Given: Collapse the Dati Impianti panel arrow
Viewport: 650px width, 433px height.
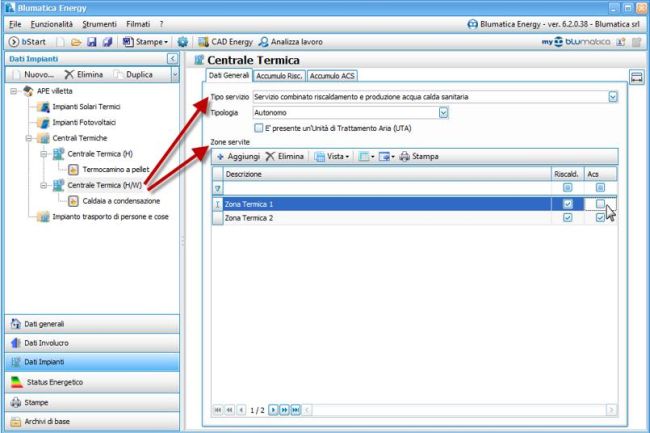Looking at the screenshot, I should pyautogui.click(x=172, y=59).
